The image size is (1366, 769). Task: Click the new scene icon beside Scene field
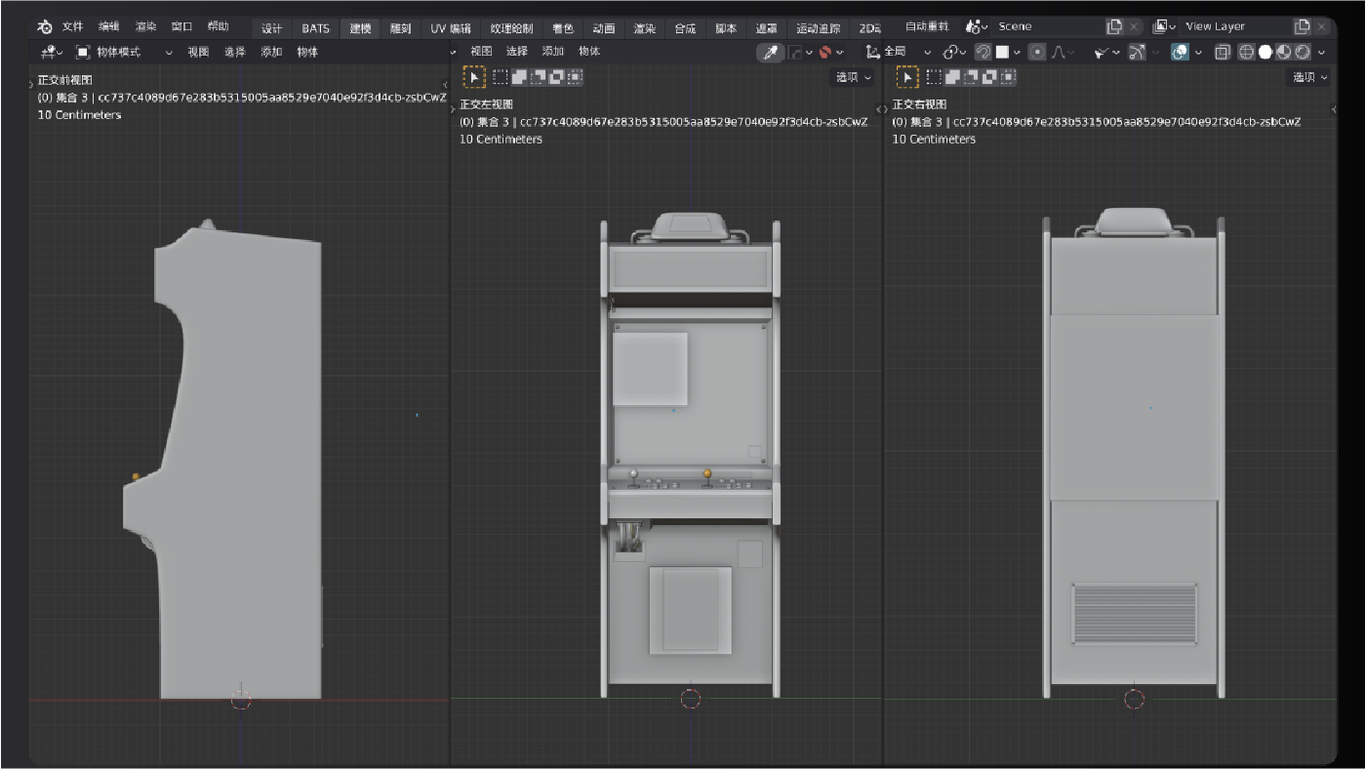pos(1114,27)
